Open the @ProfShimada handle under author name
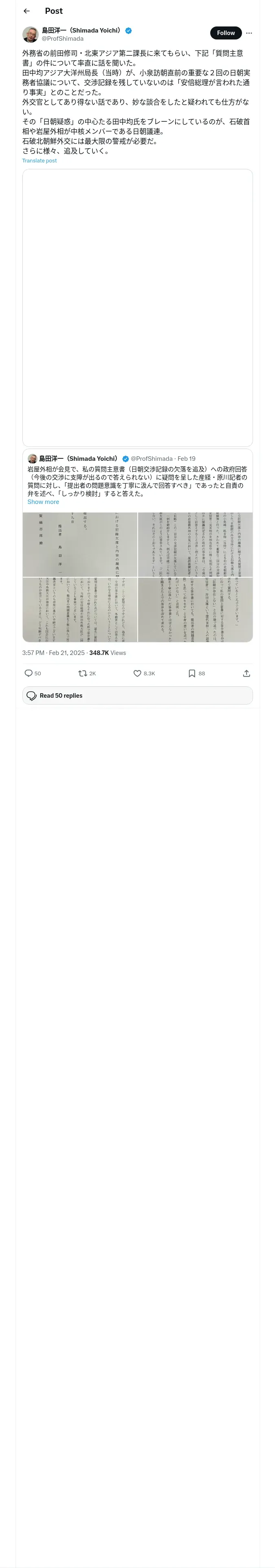The width and height of the screenshot is (275, 1568). 62,38
